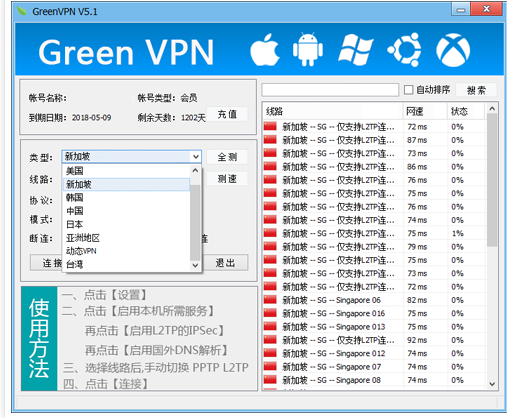Click the 搜索 search button
507x418 pixels.
(x=476, y=90)
